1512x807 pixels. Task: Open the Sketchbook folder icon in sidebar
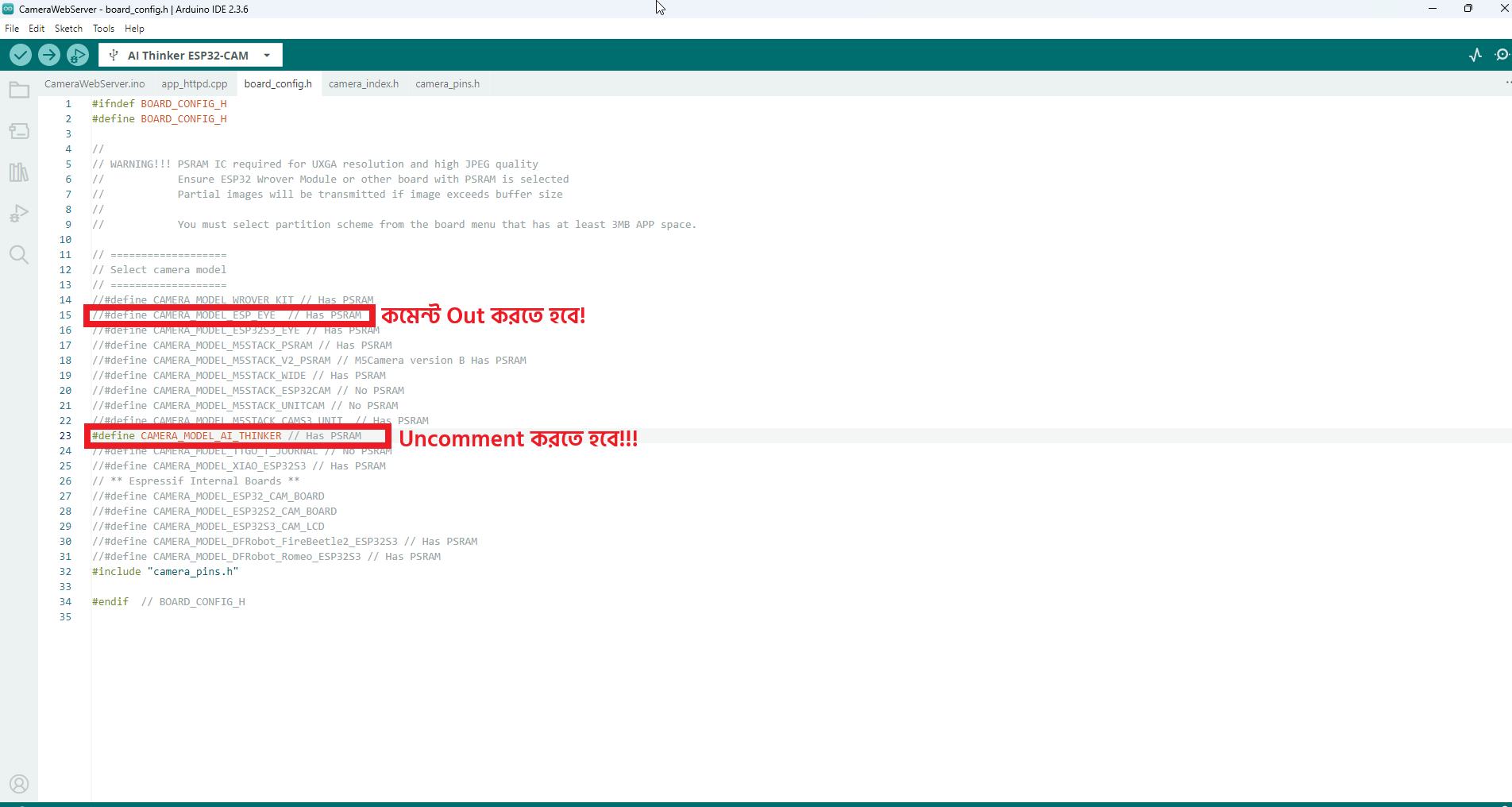point(19,91)
